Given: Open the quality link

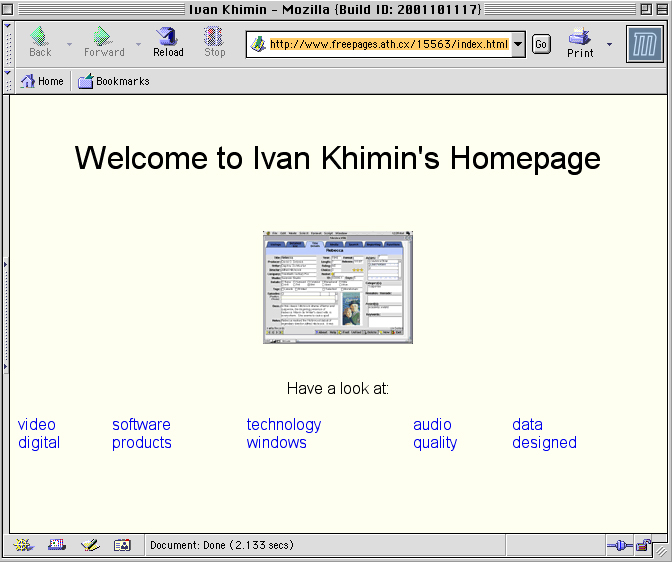Looking at the screenshot, I should tap(435, 442).
